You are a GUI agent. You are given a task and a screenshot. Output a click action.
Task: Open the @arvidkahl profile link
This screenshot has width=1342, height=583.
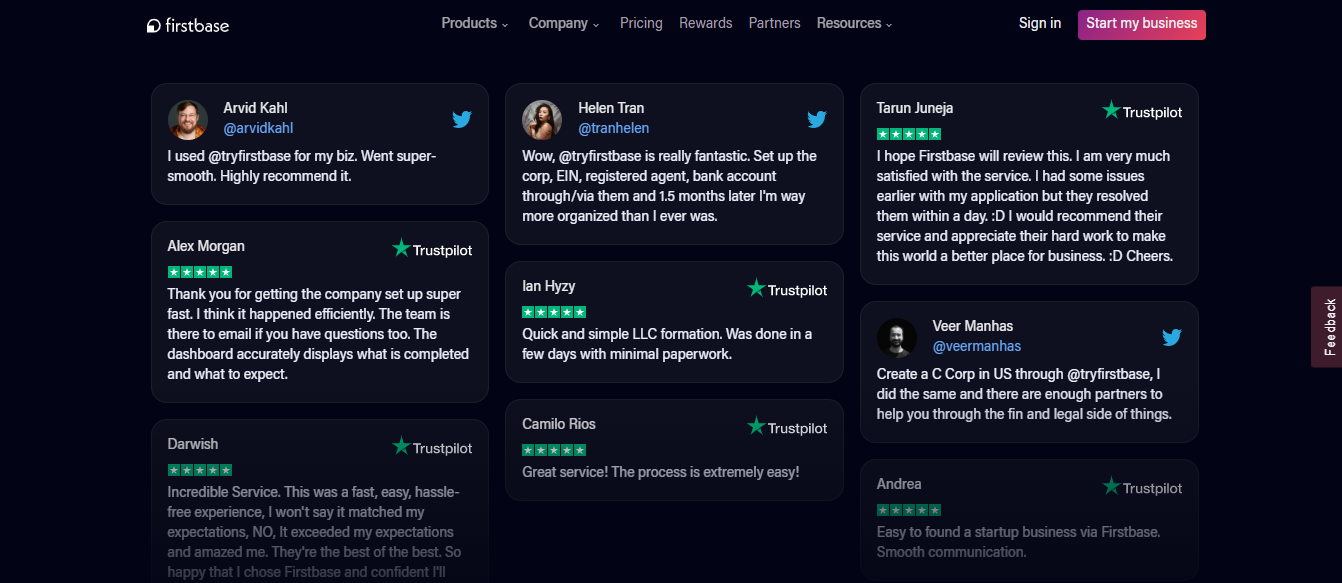[258, 127]
